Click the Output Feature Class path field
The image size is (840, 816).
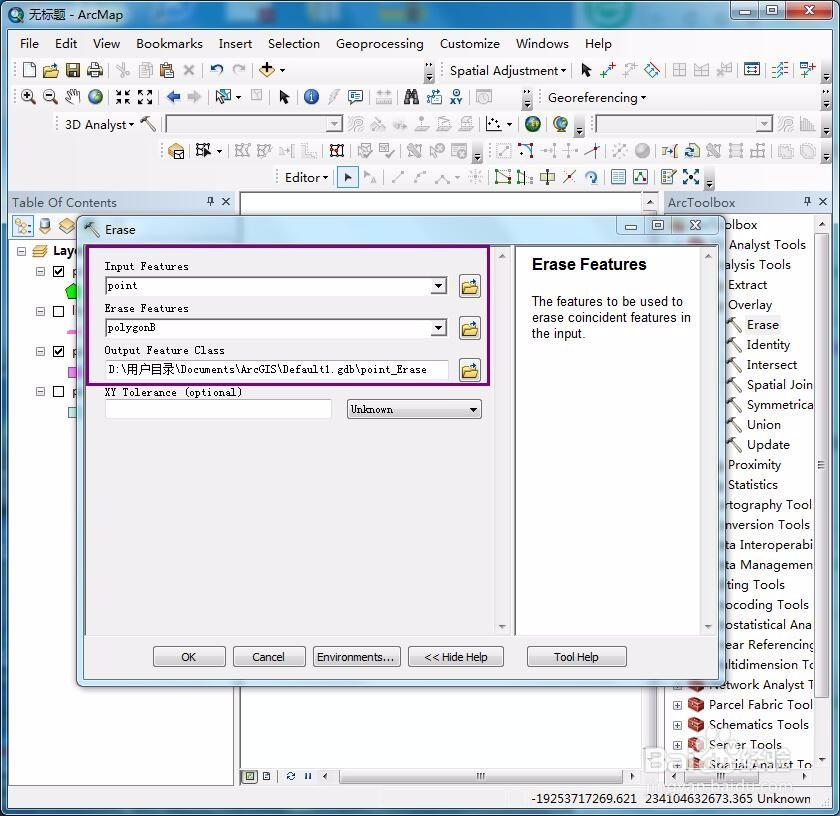[277, 369]
